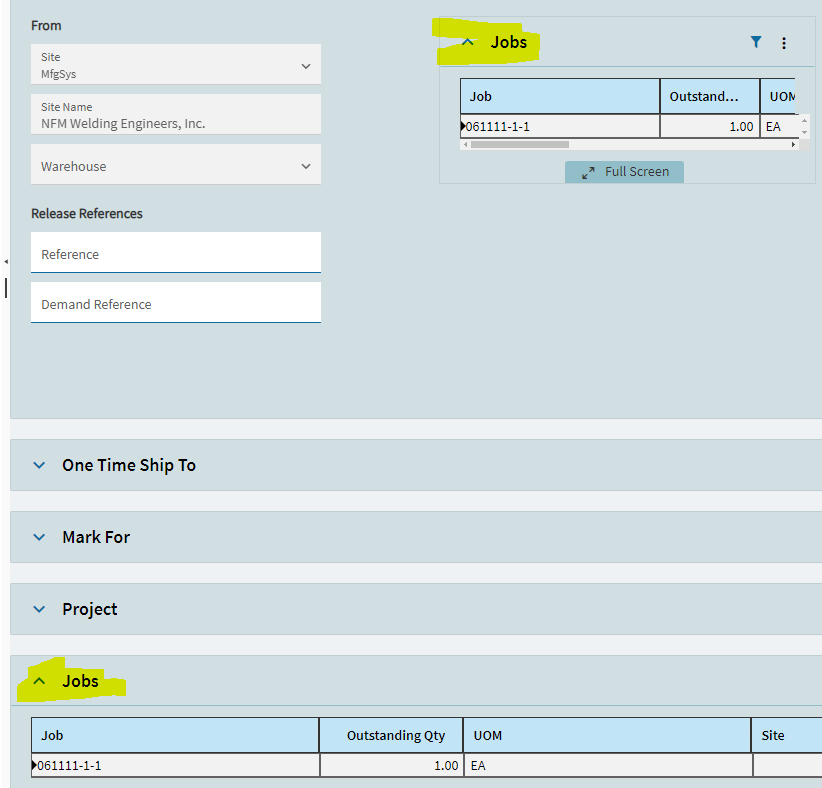Click the Outstand... column header in upper grid
Image resolution: width=822 pixels, height=788 pixels.
pos(710,96)
